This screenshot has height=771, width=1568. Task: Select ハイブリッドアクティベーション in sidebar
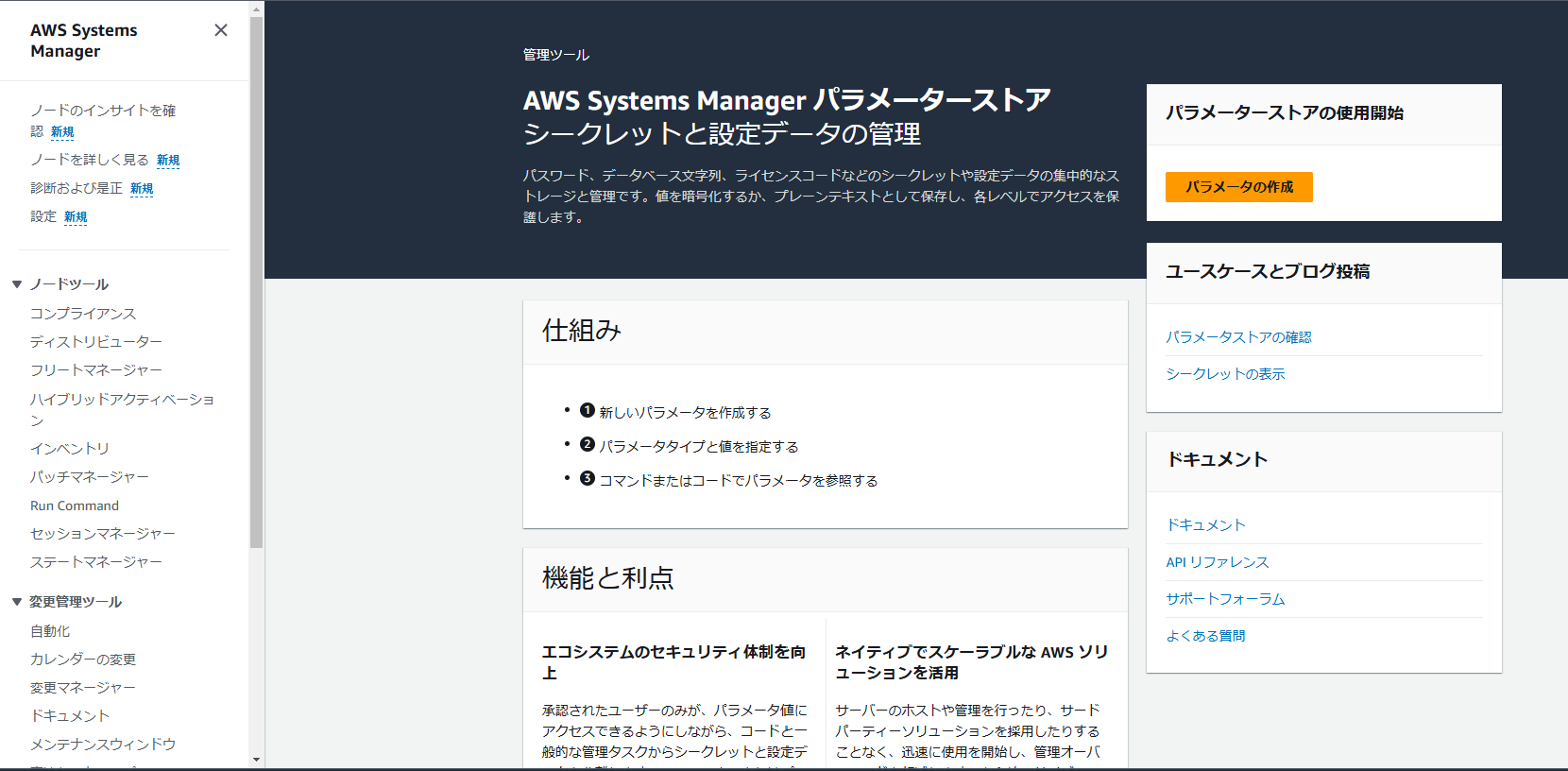pyautogui.click(x=123, y=409)
